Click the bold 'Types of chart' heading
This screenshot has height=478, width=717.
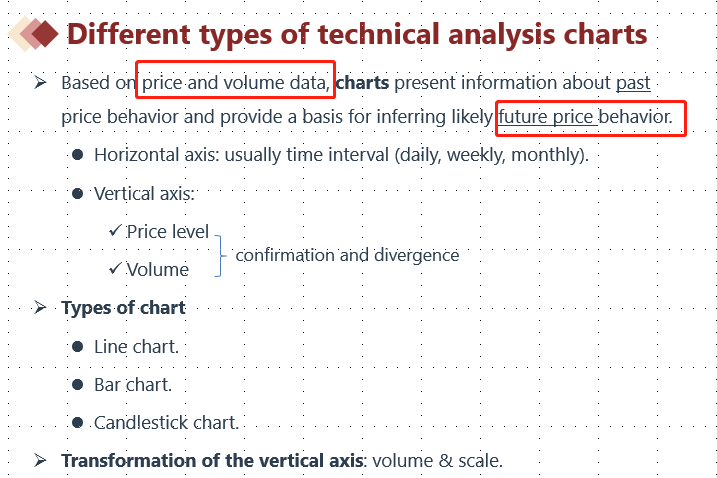click(x=123, y=308)
